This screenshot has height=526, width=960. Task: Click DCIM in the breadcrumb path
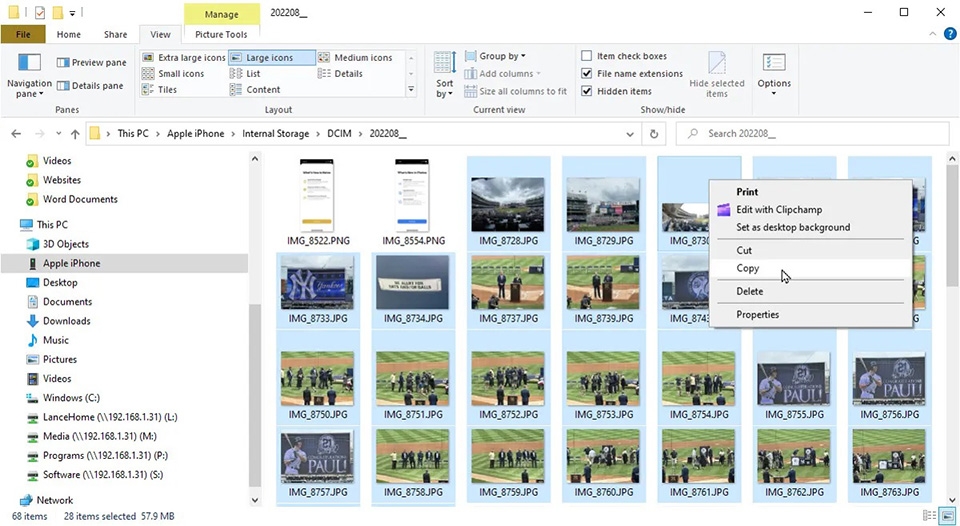[x=339, y=133]
